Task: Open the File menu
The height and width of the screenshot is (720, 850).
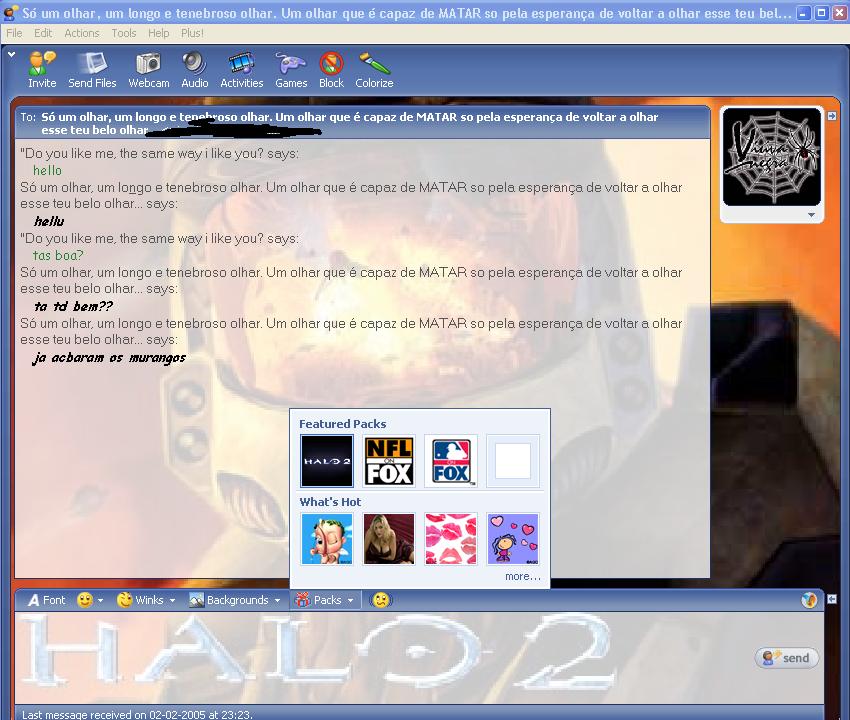Action: coord(14,33)
